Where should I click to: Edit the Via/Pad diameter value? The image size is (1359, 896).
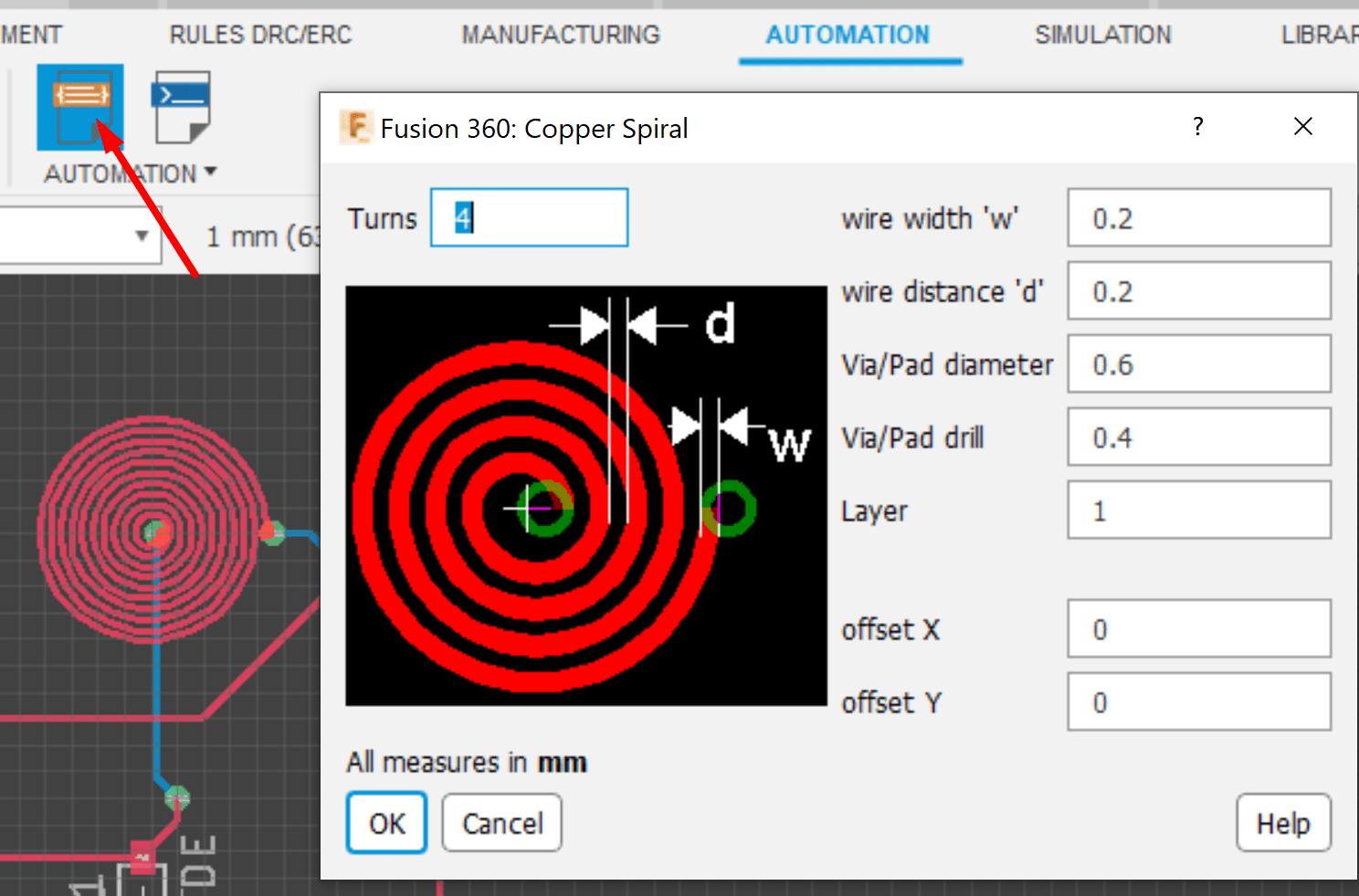(x=1198, y=364)
